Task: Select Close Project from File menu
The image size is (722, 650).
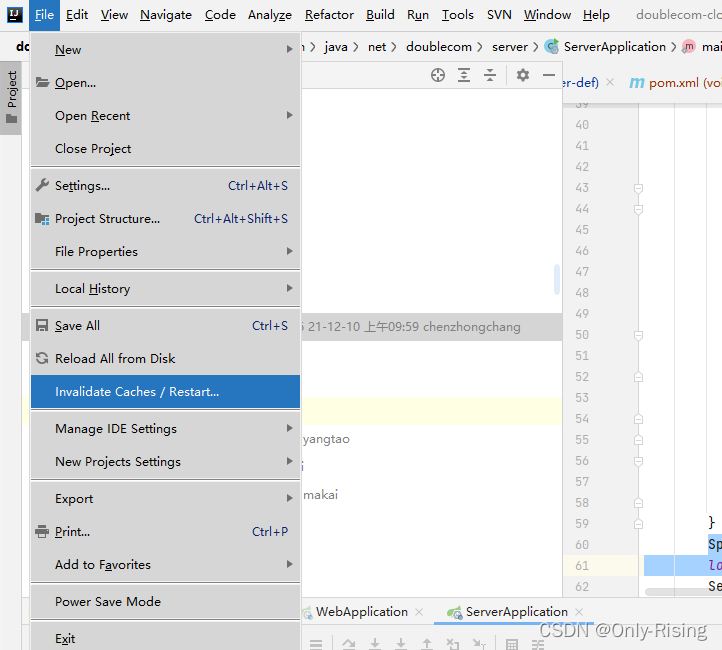Action: click(165, 148)
